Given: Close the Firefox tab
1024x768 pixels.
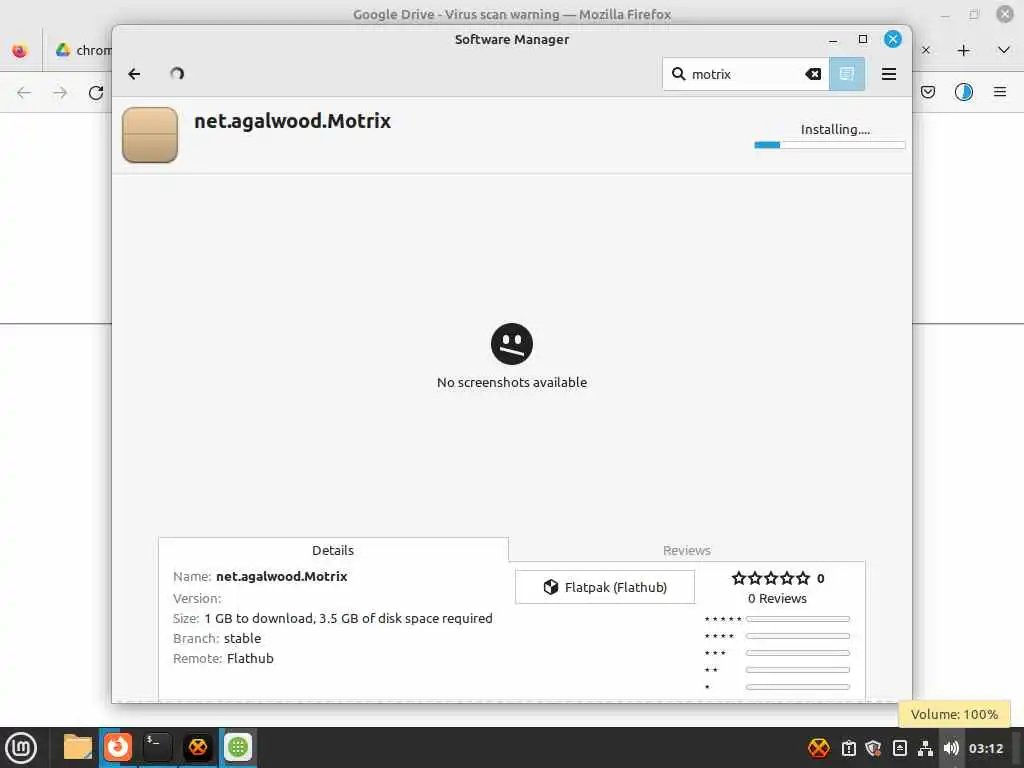Looking at the screenshot, I should tap(926, 50).
